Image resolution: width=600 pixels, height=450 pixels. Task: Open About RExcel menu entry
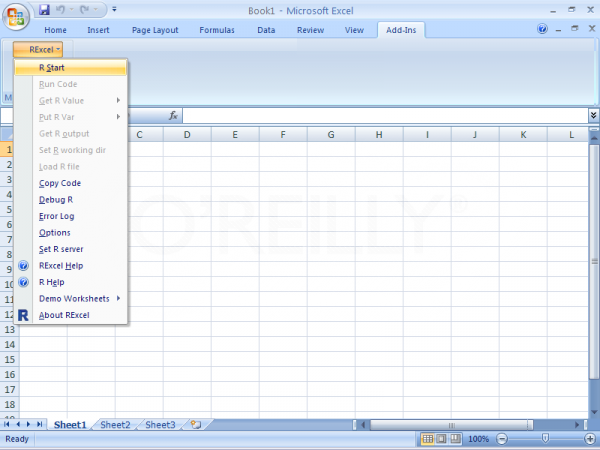pyautogui.click(x=64, y=315)
